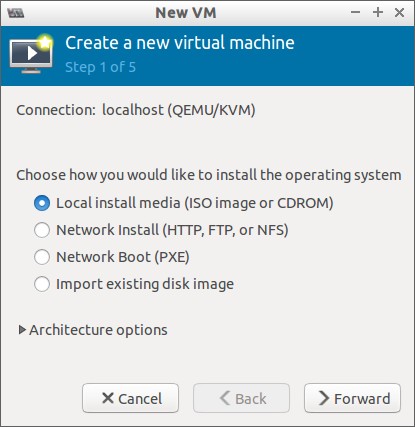Expand the Architecture options triangle
The image size is (415, 427).
click(x=22, y=330)
